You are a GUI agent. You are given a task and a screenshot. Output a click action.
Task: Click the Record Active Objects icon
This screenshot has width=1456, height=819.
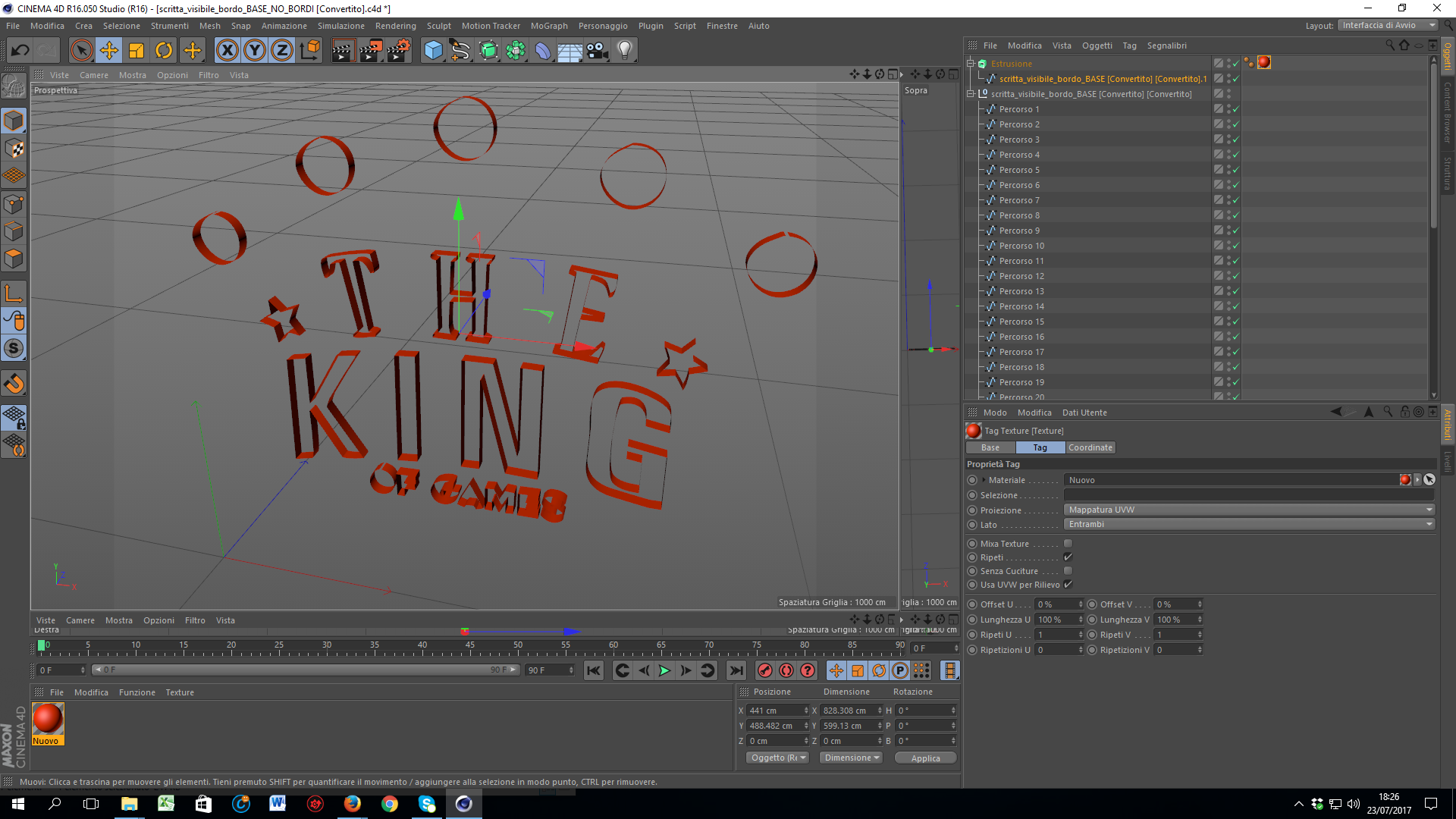click(765, 670)
